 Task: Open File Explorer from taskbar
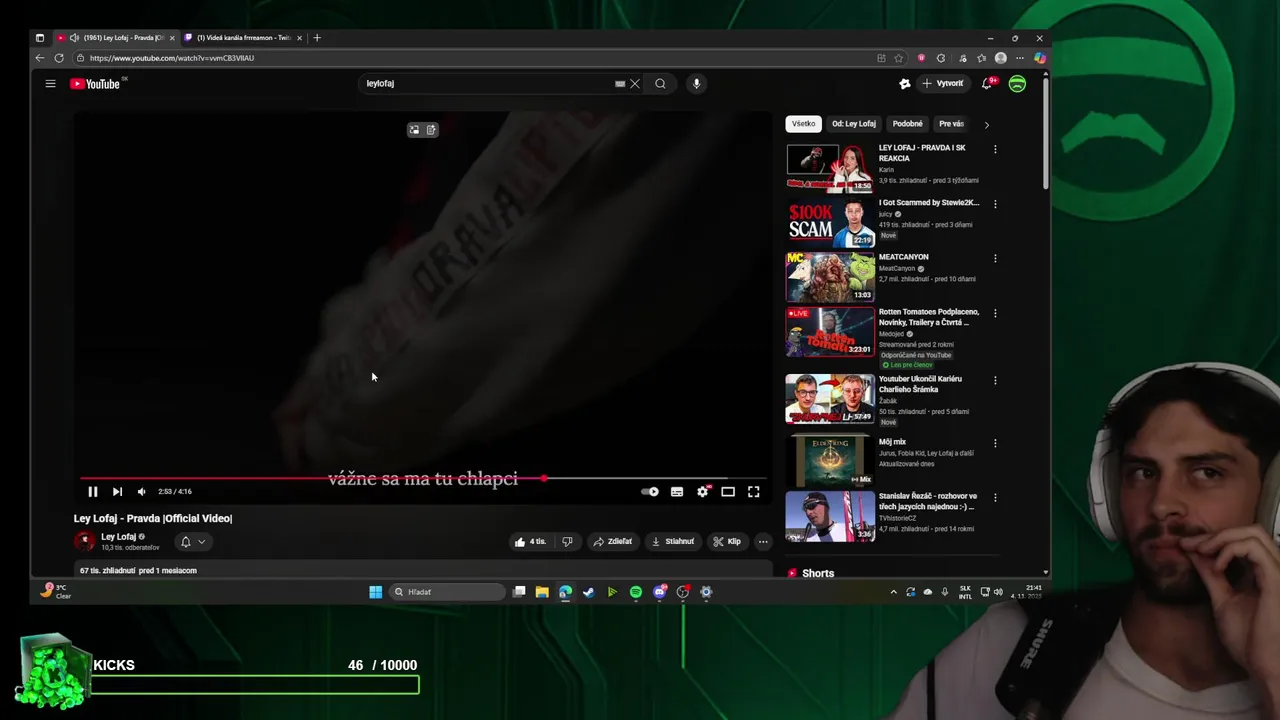click(x=542, y=592)
